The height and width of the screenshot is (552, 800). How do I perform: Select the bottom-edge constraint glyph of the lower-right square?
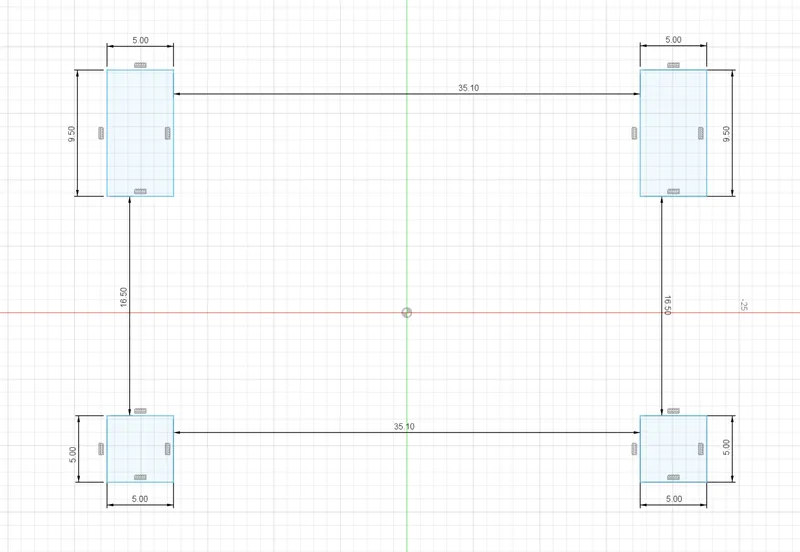tap(673, 476)
